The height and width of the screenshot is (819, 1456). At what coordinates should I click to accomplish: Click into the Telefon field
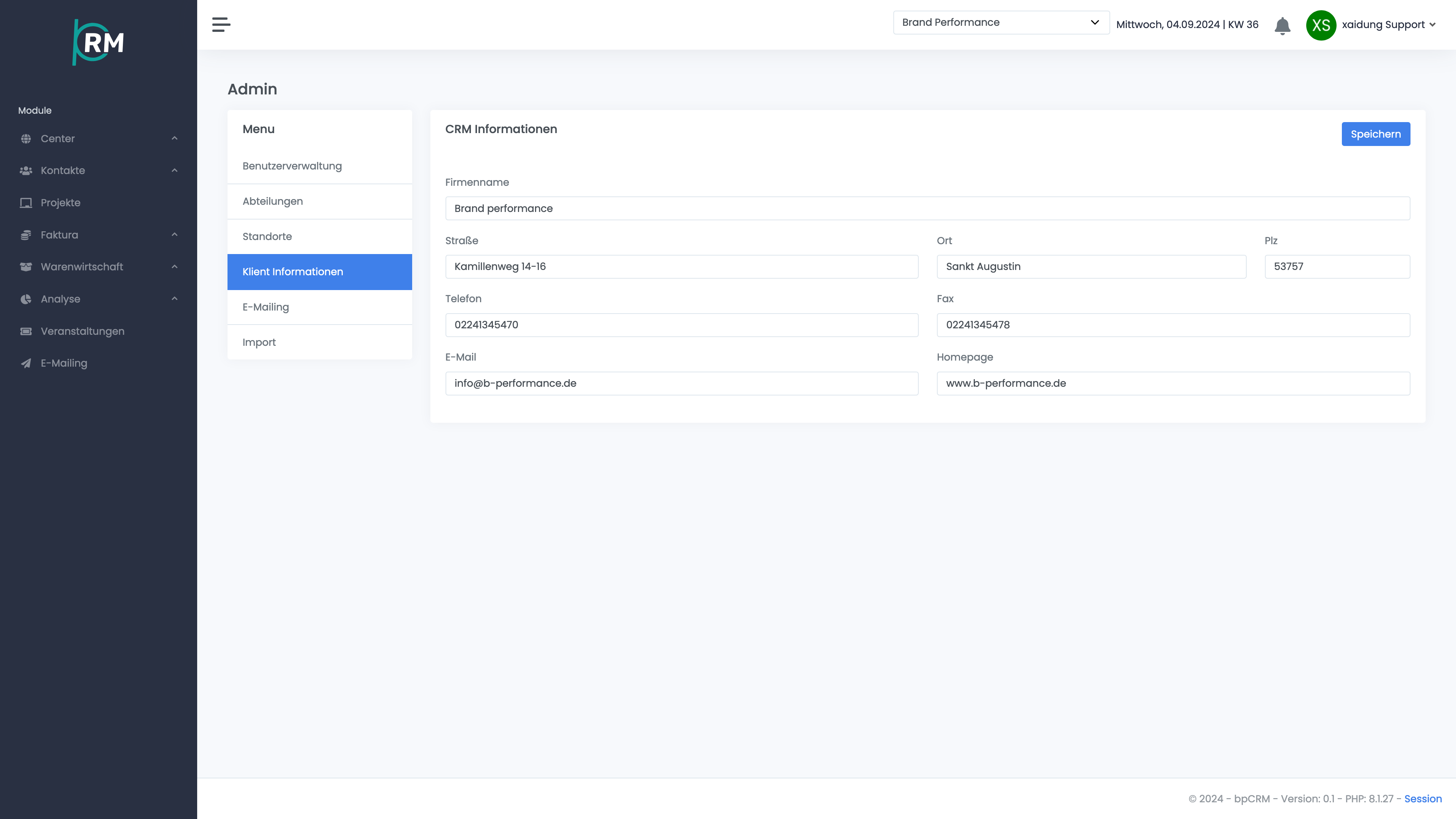[682, 325]
